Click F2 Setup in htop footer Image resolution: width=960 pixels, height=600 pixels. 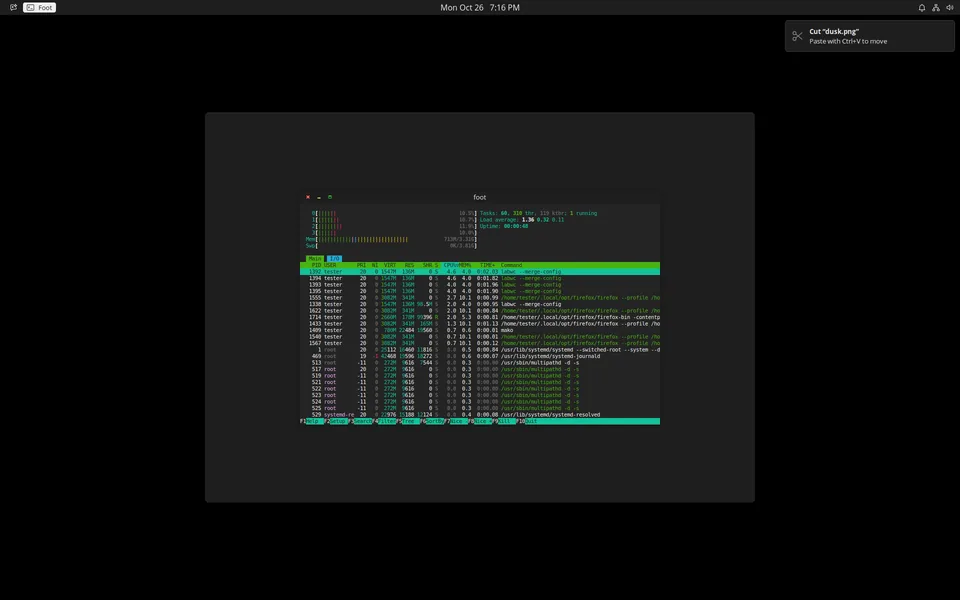(336, 421)
